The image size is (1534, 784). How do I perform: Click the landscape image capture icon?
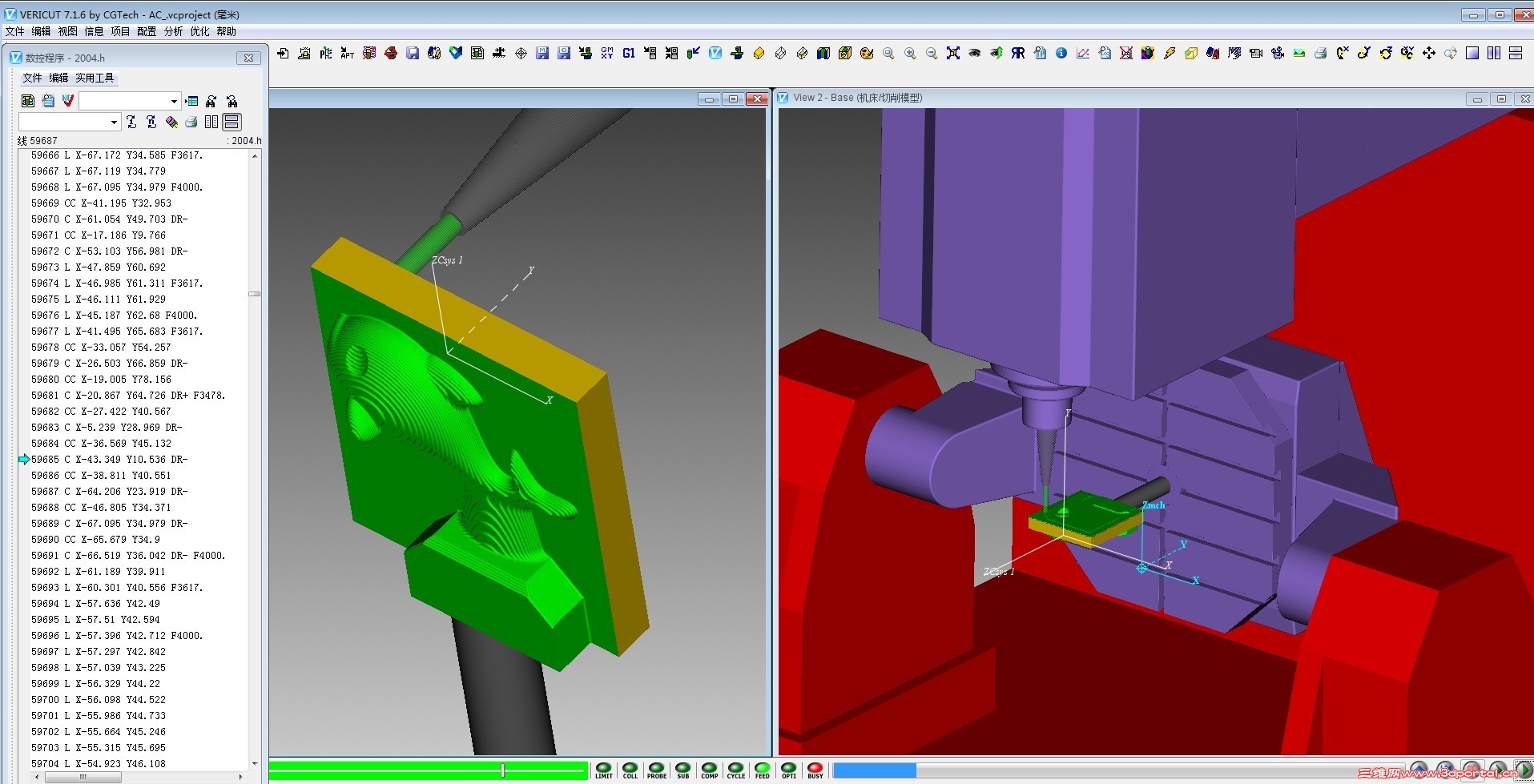pos(1299,53)
